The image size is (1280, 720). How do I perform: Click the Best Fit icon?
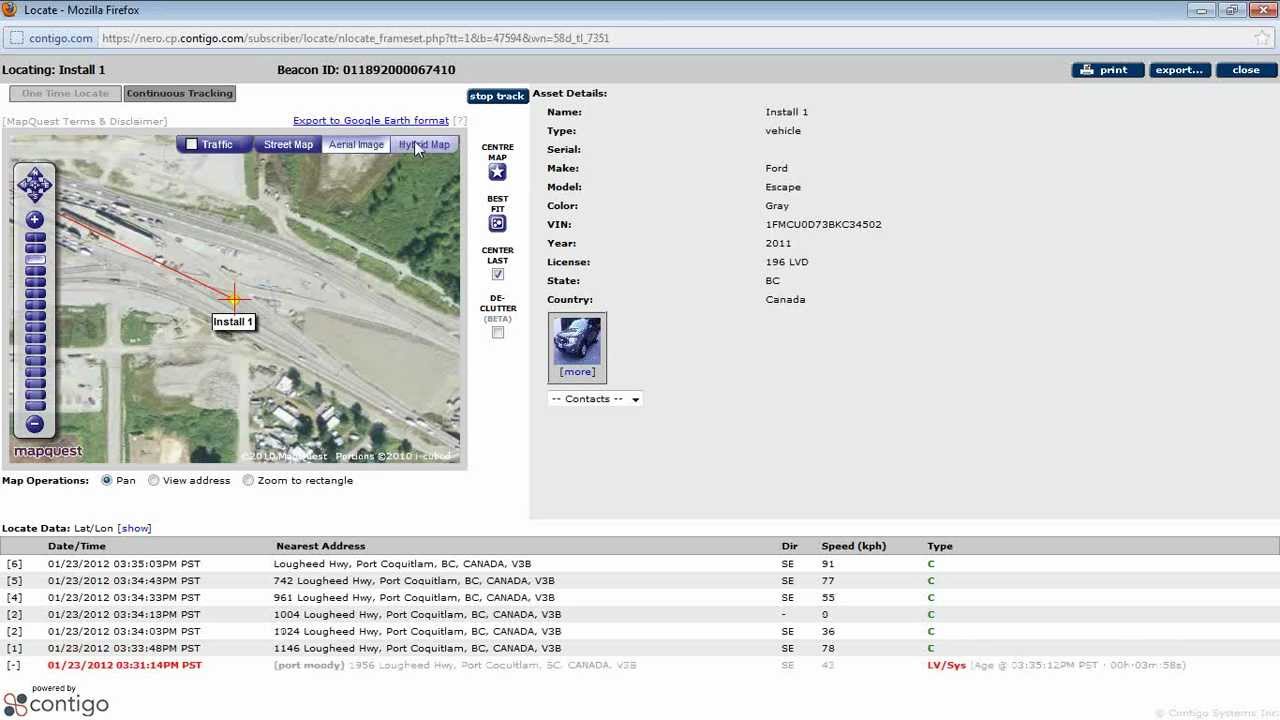point(497,223)
